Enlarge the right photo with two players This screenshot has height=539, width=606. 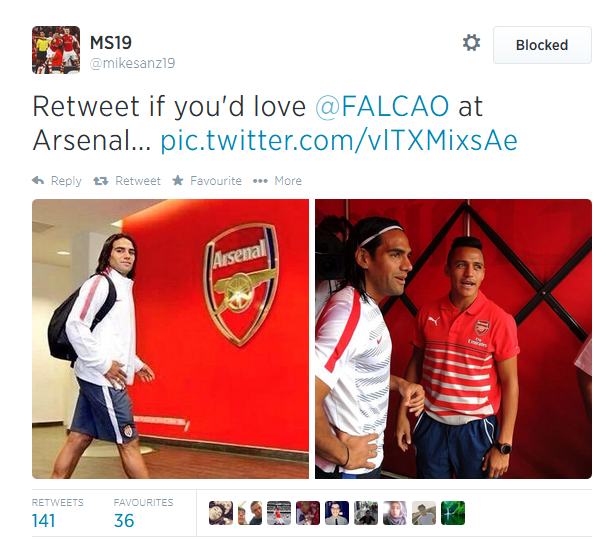coord(453,339)
